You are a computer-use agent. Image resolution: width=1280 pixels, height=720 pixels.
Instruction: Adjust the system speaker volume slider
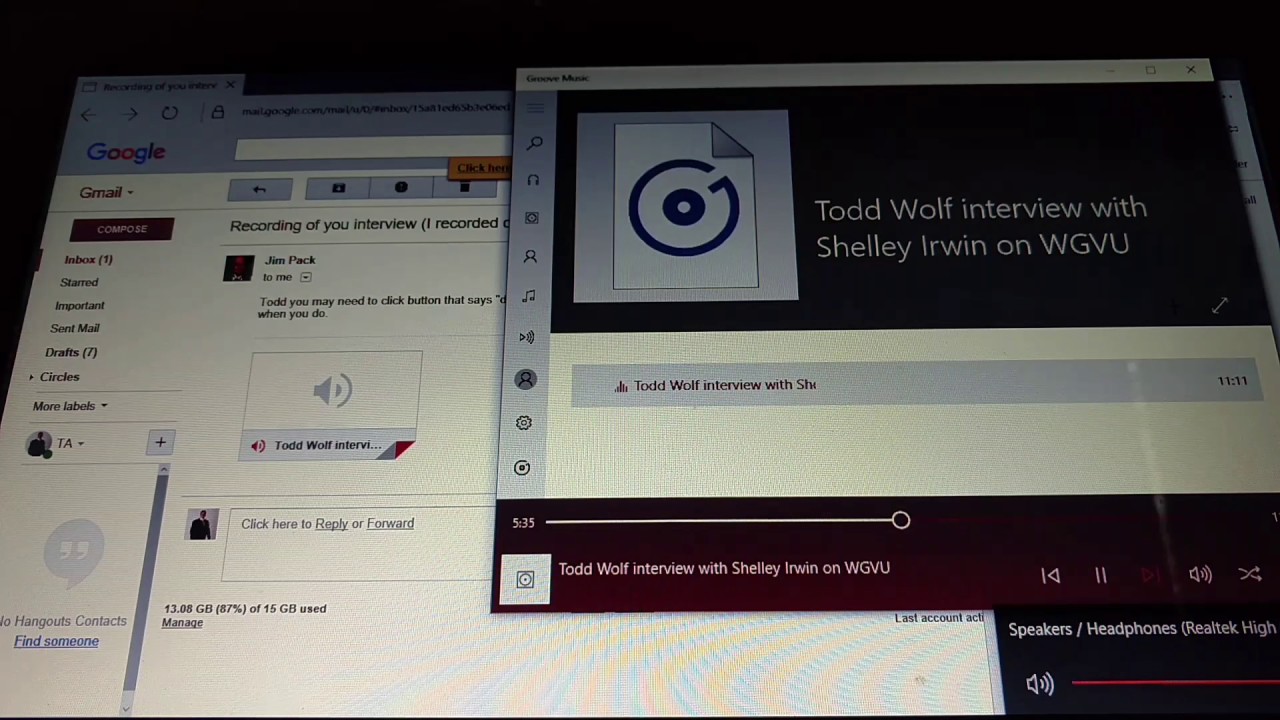[1175, 684]
